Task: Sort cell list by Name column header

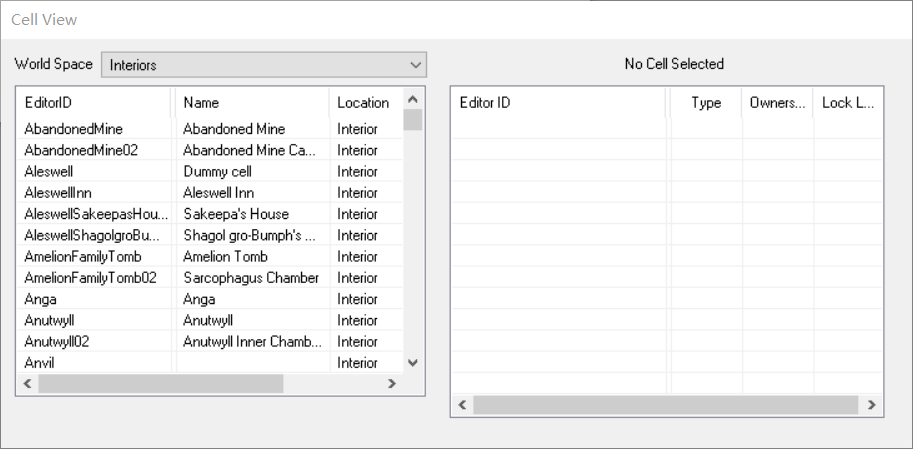Action: (x=252, y=102)
